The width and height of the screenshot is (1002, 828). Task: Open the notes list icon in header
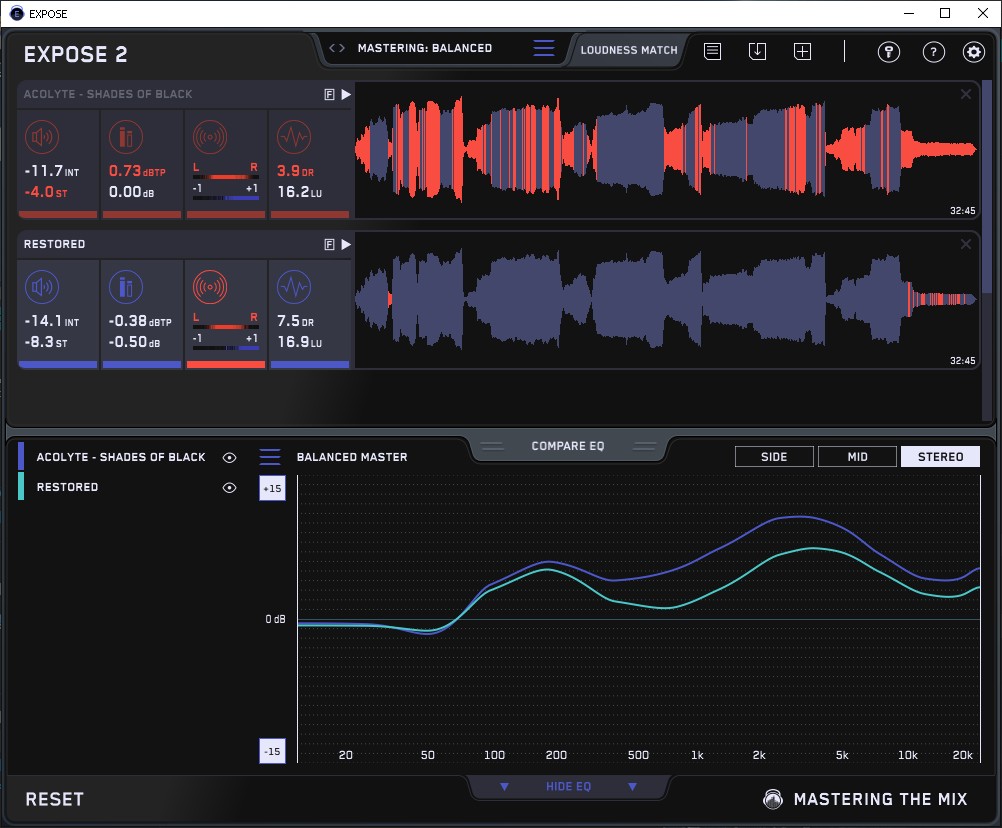click(712, 51)
